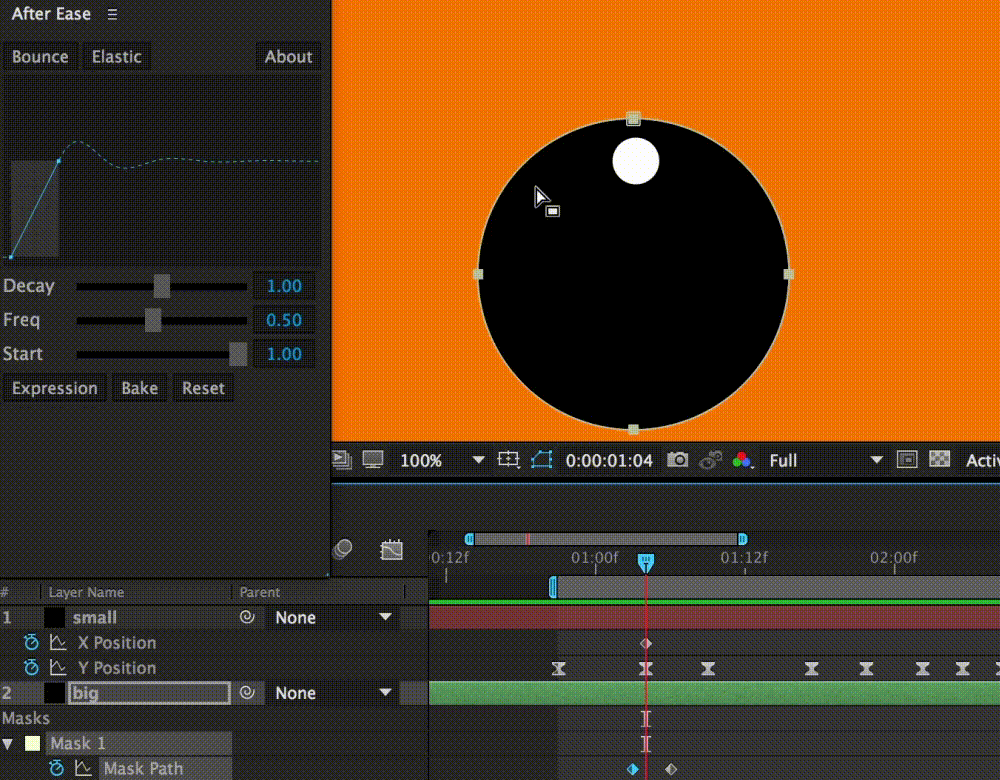The image size is (1000, 780).
Task: Click the Always Preview This View icon
Action: (x=342, y=460)
